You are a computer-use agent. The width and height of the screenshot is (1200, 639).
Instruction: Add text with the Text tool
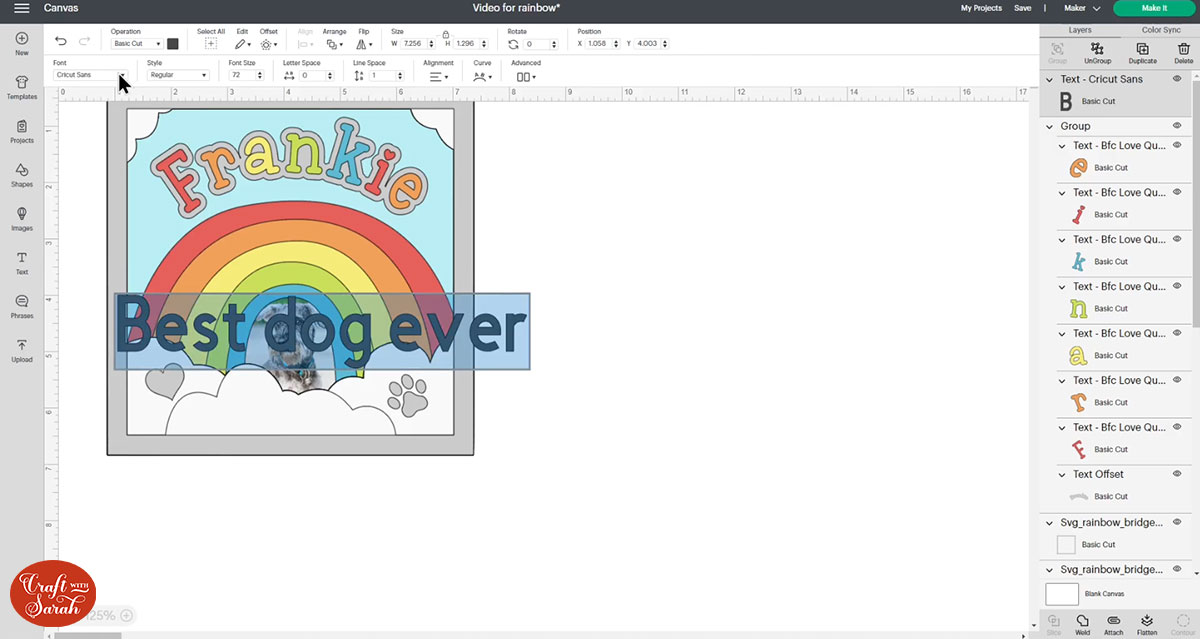click(21, 262)
